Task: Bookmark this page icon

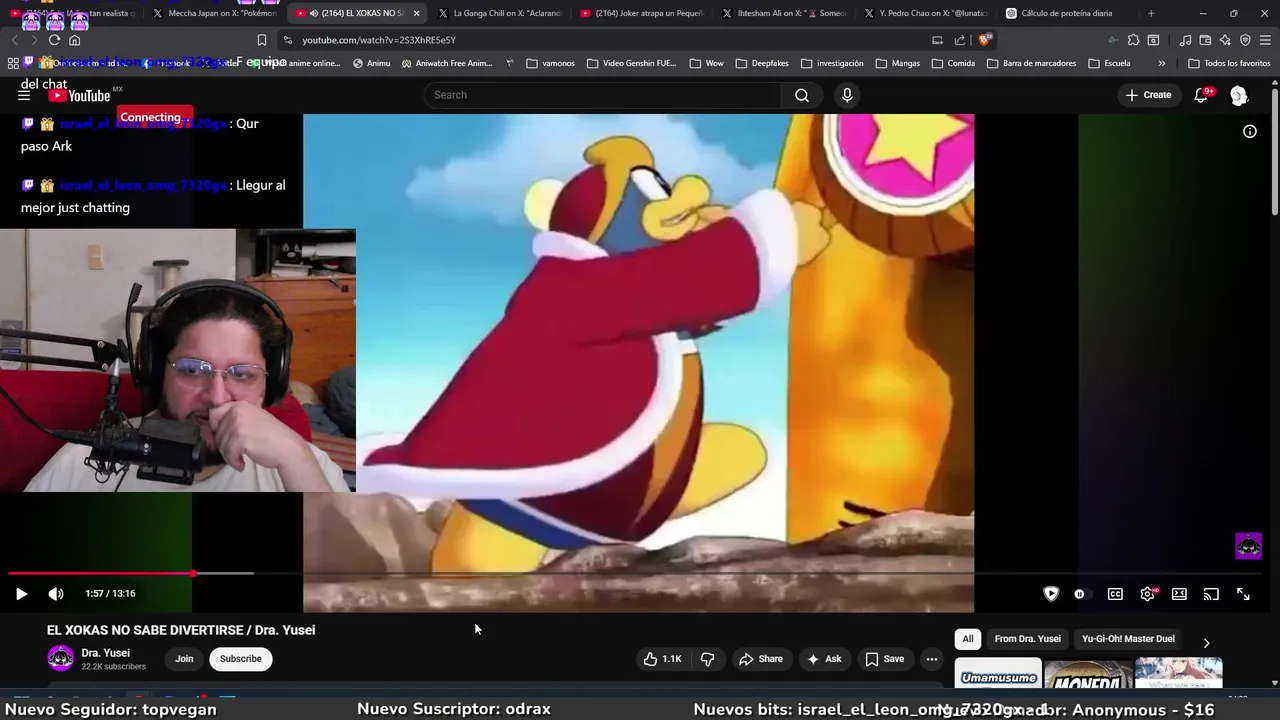Action: click(x=262, y=40)
